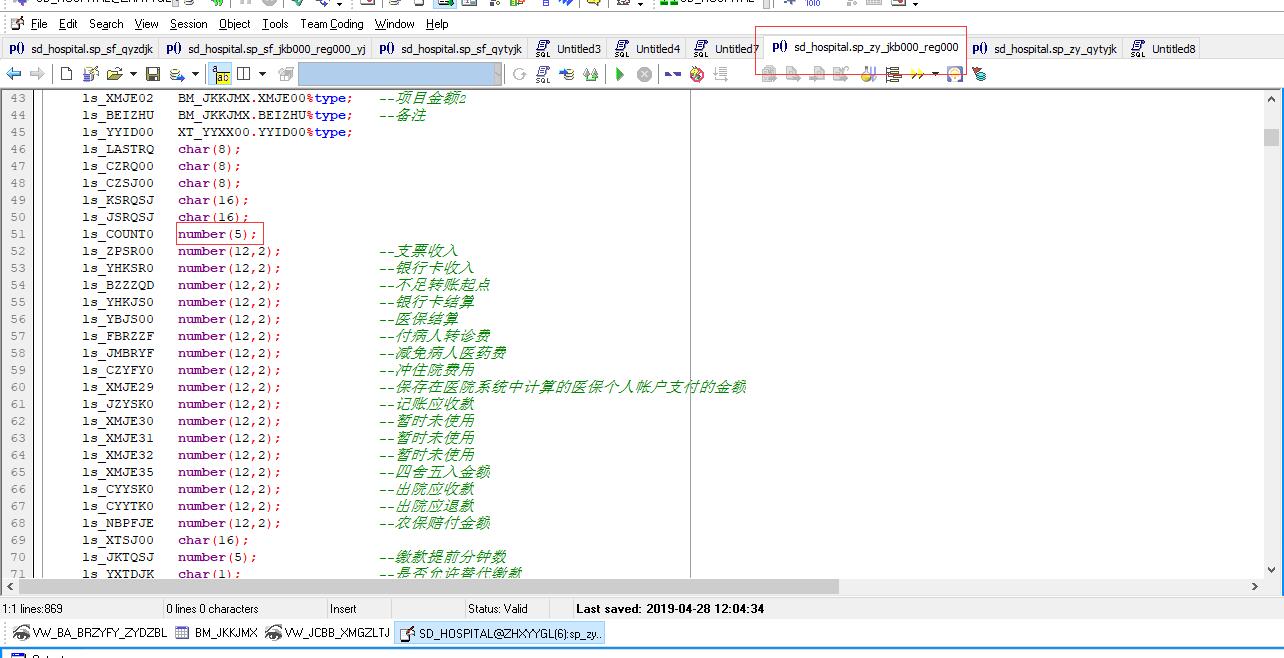Click 'ls_JKTQSJ' on line 70
This screenshot has width=1284, height=658.
tap(118, 557)
